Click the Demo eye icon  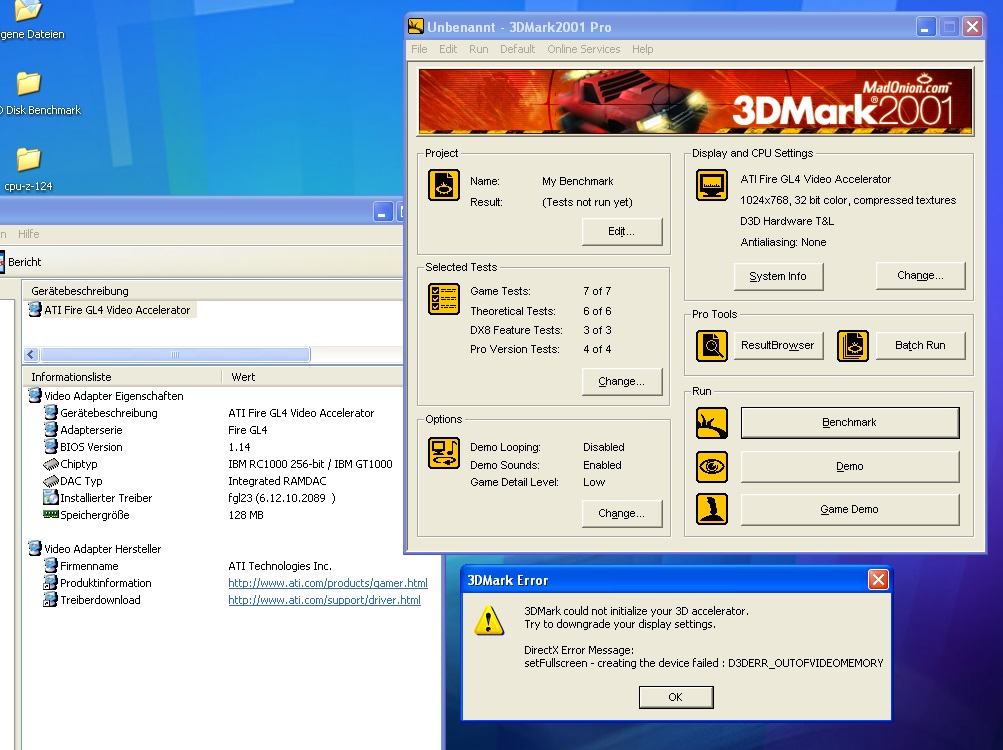pyautogui.click(x=711, y=467)
